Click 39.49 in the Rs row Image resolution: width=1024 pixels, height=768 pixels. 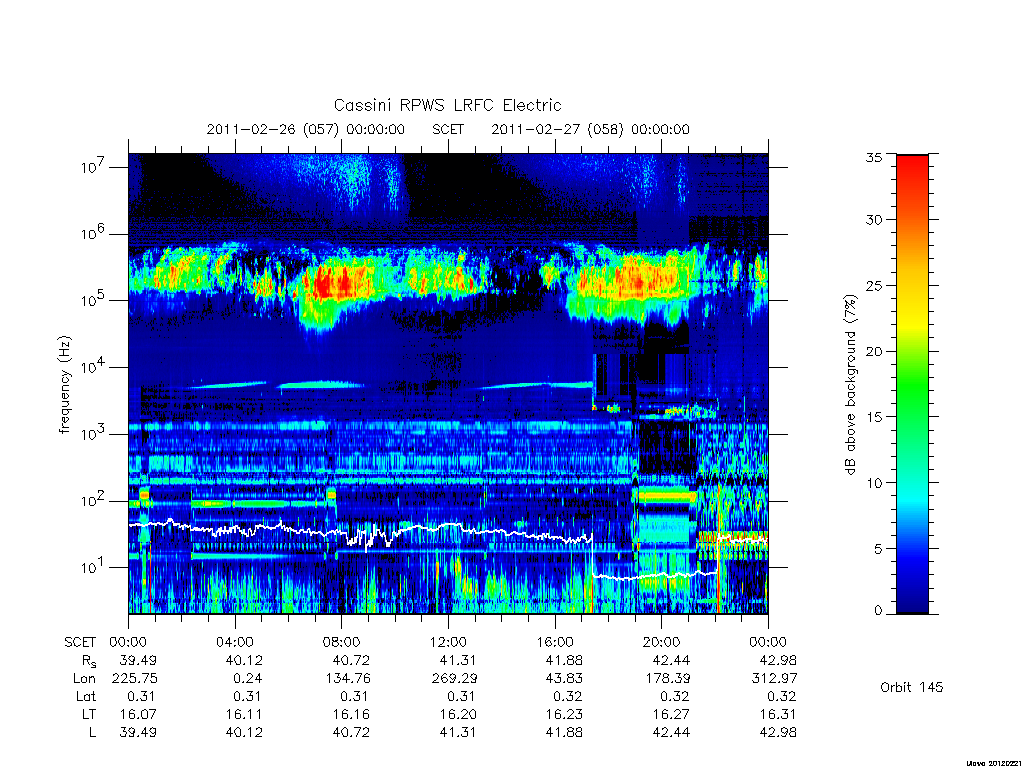click(x=138, y=661)
